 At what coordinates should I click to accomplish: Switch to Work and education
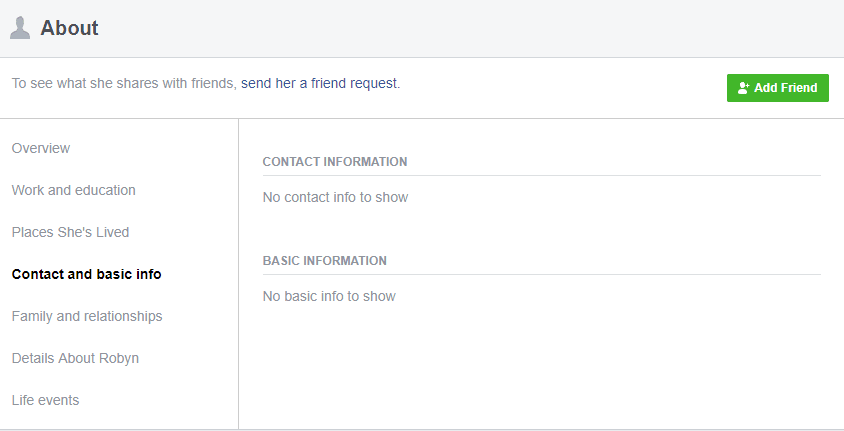74,190
